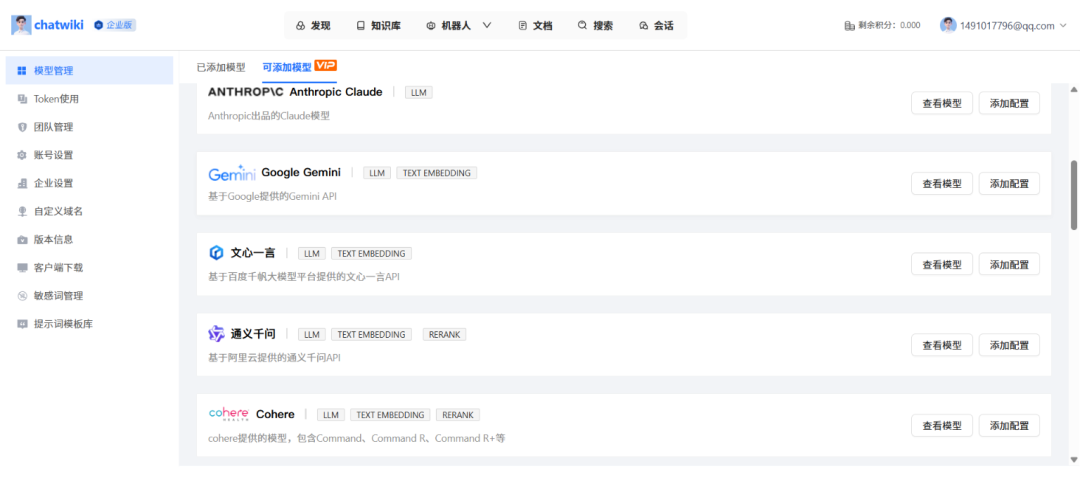Click the user avatar beside the email
This screenshot has height=489, width=1080.
click(948, 25)
